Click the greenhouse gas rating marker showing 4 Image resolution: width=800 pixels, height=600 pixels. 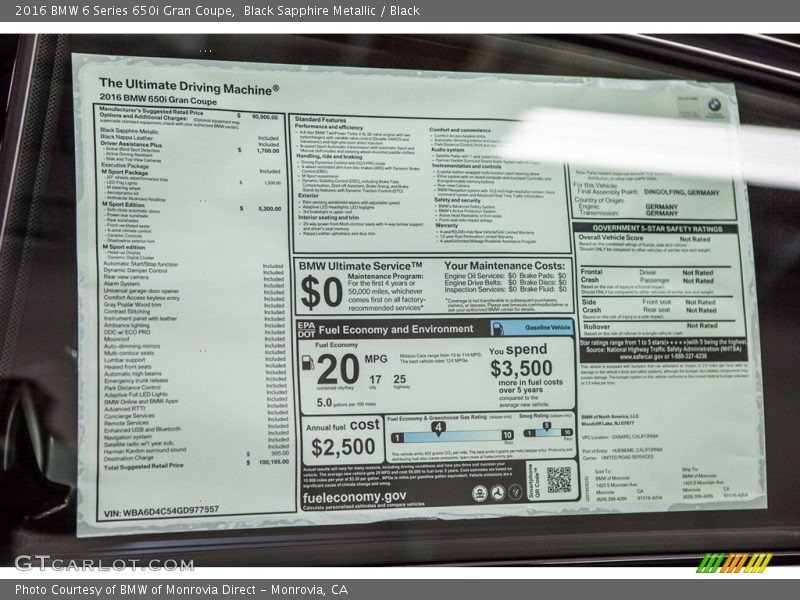[x=438, y=428]
